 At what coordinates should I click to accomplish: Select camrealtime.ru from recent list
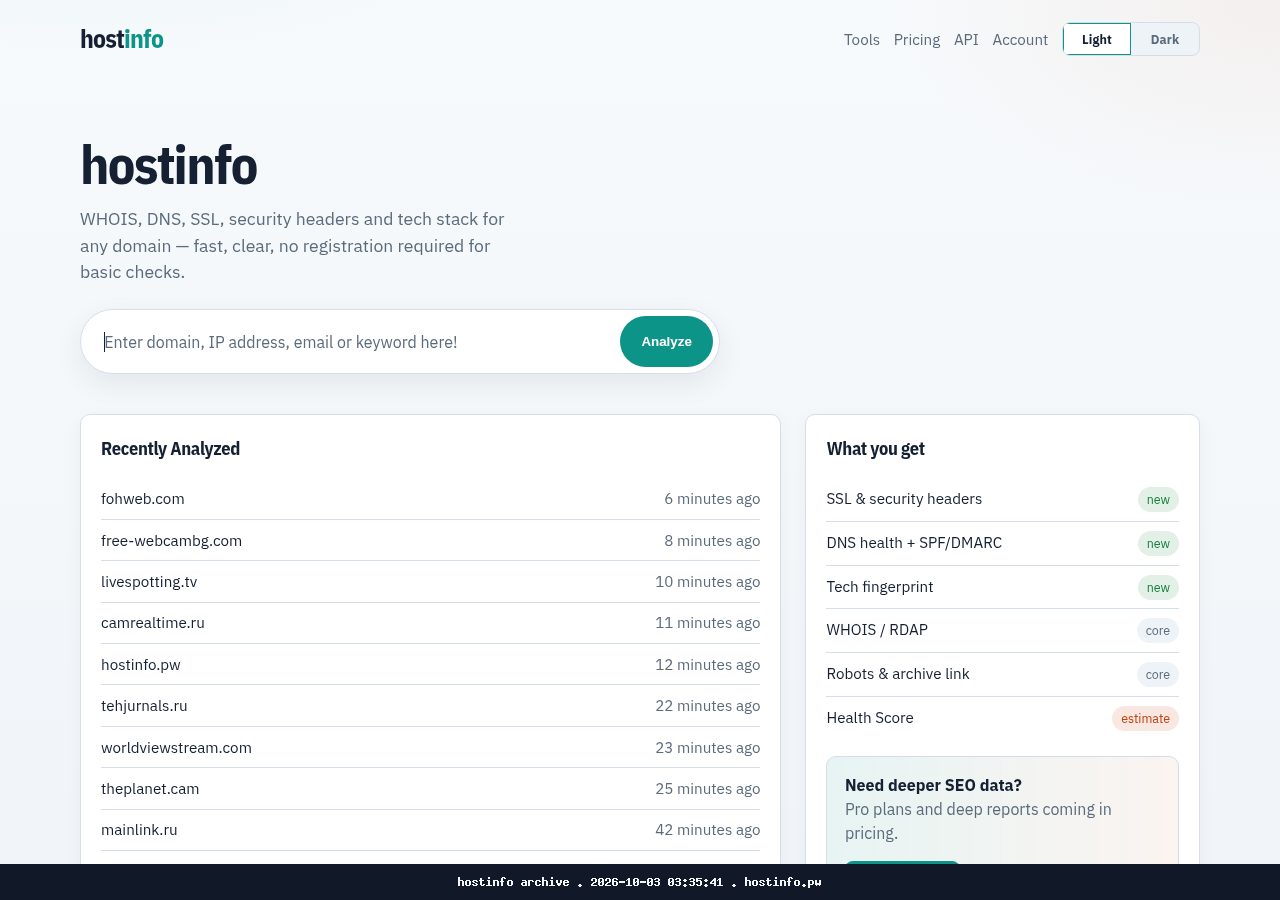tap(153, 623)
